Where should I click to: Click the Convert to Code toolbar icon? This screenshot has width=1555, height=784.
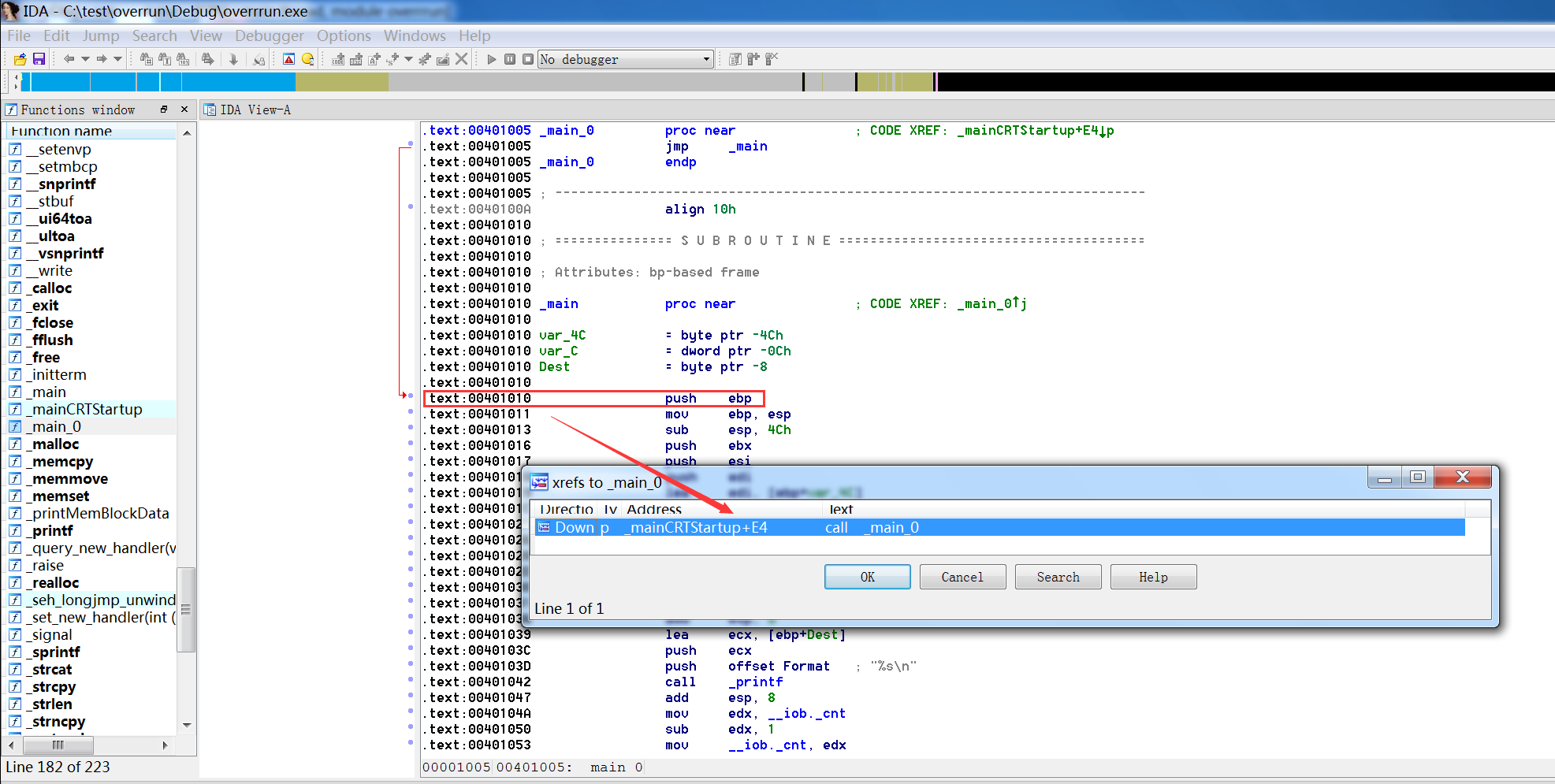338,59
